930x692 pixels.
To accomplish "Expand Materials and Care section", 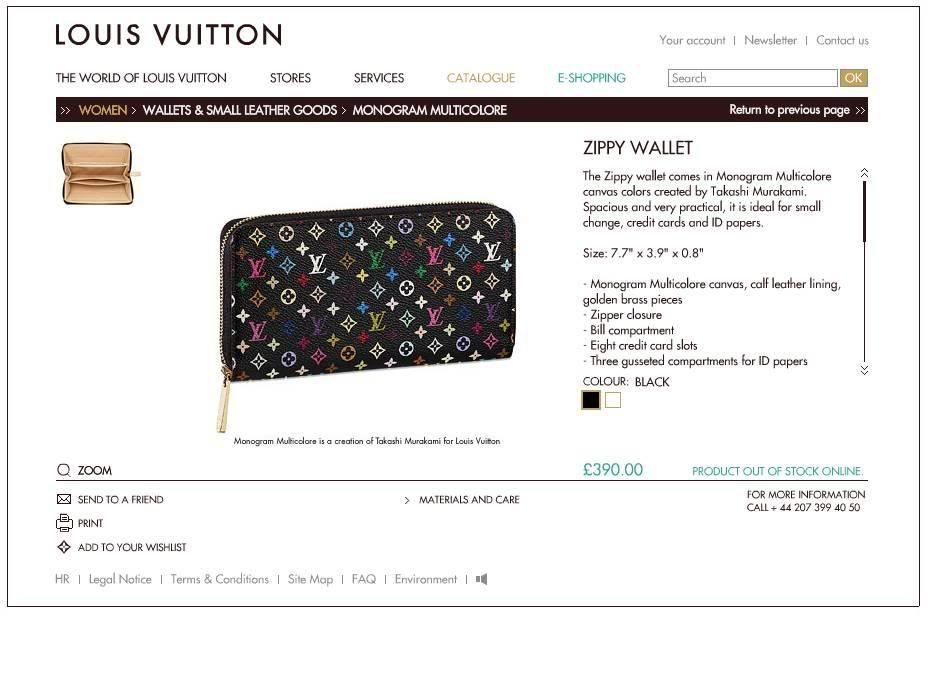I will (462, 500).
